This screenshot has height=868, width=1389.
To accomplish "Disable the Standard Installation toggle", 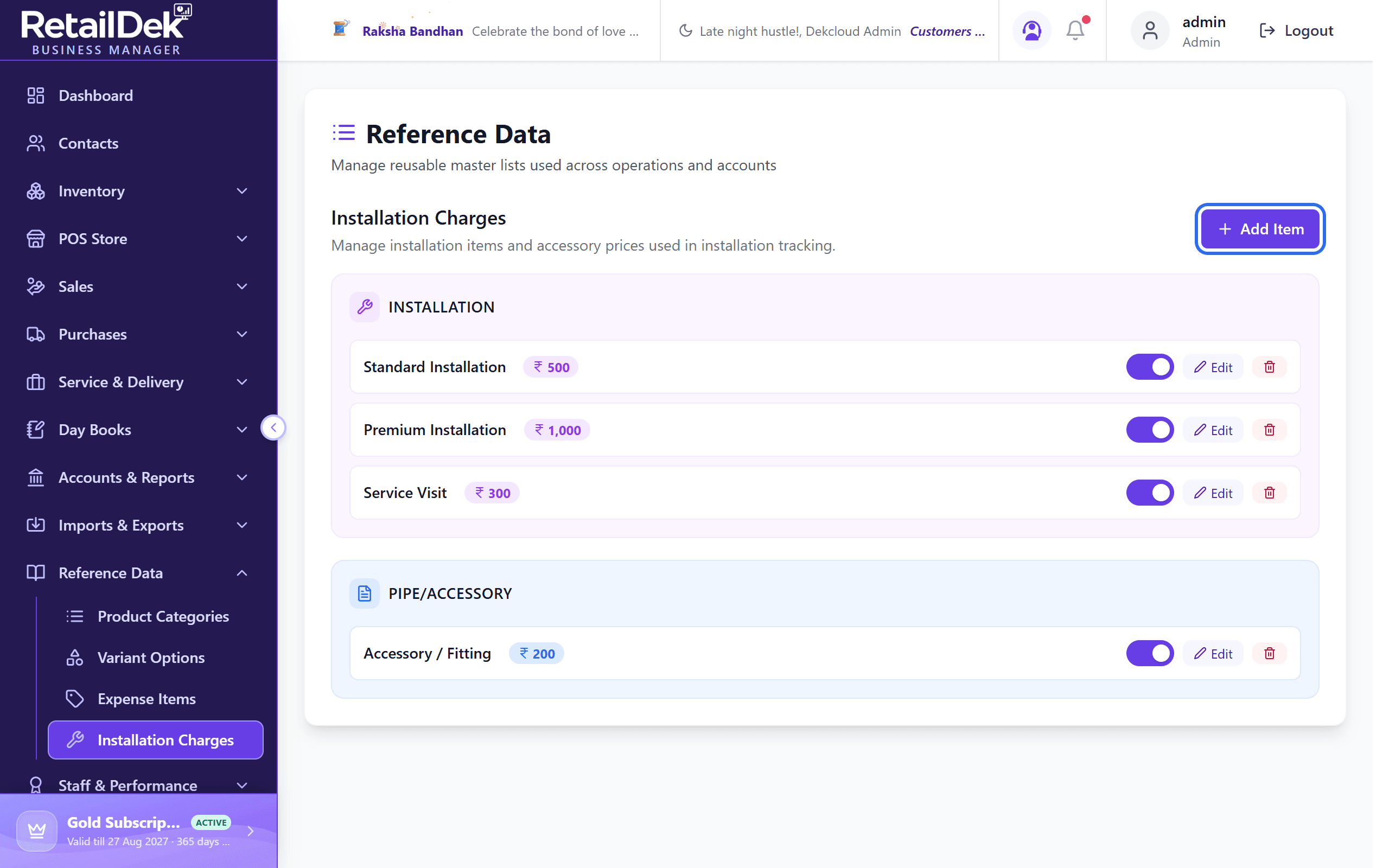I will click(x=1150, y=367).
